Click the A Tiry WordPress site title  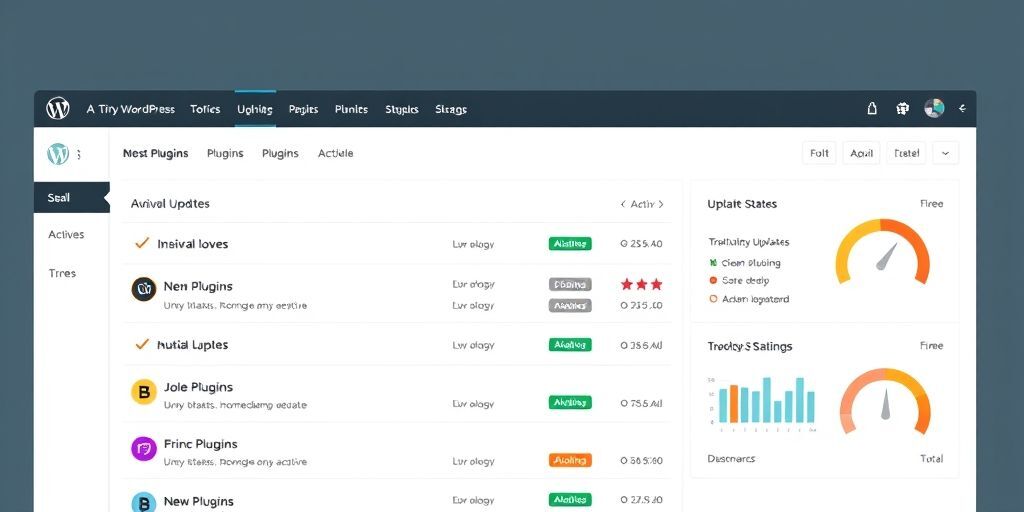131,109
